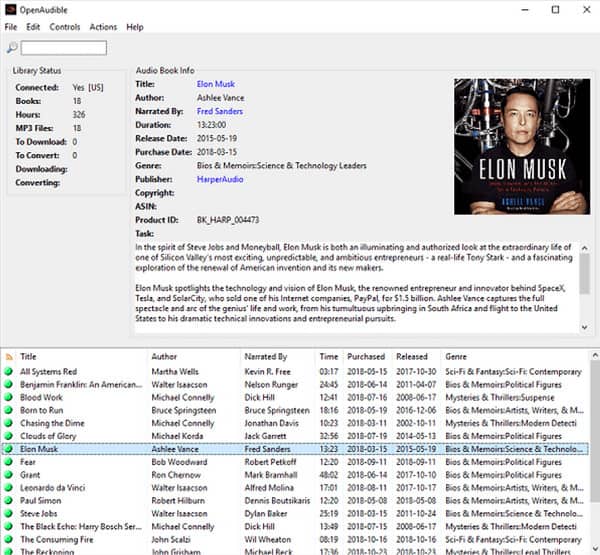Click the Elon Musk cover thumbnail

(522, 147)
